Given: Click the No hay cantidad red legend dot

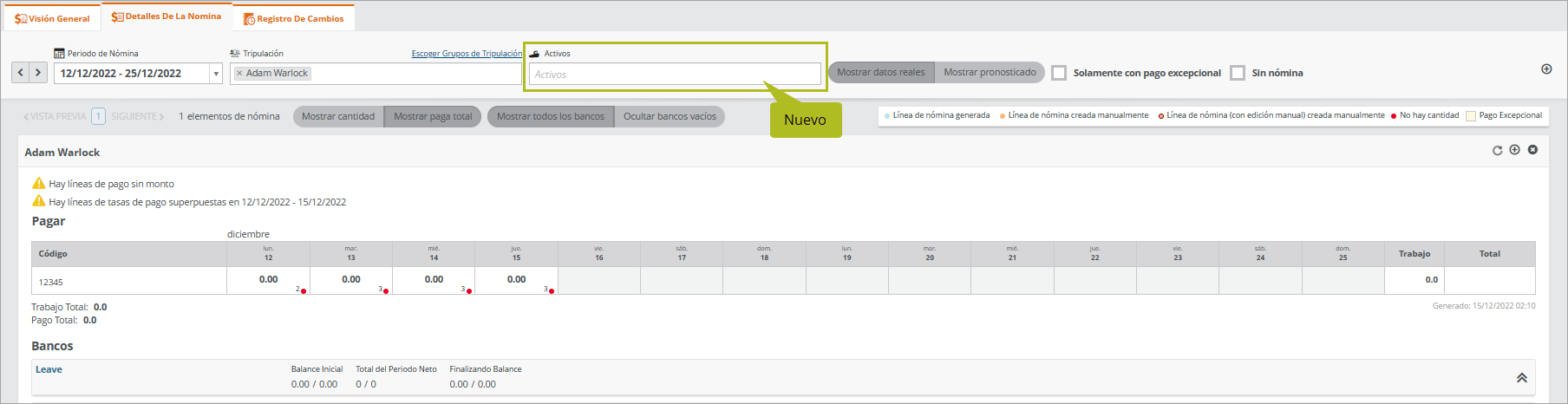Looking at the screenshot, I should click(x=1394, y=116).
